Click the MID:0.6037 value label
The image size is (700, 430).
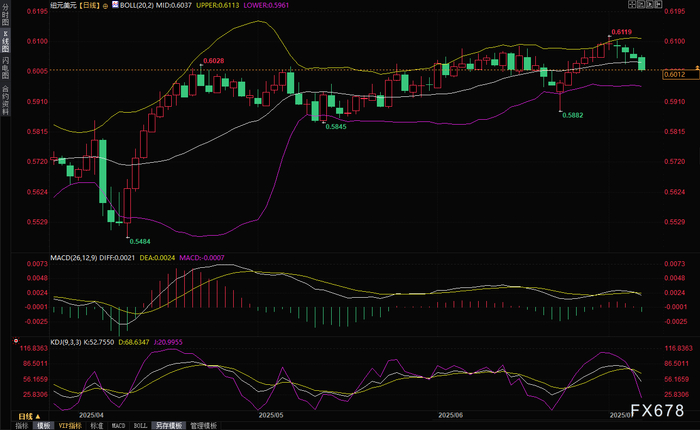click(x=174, y=5)
